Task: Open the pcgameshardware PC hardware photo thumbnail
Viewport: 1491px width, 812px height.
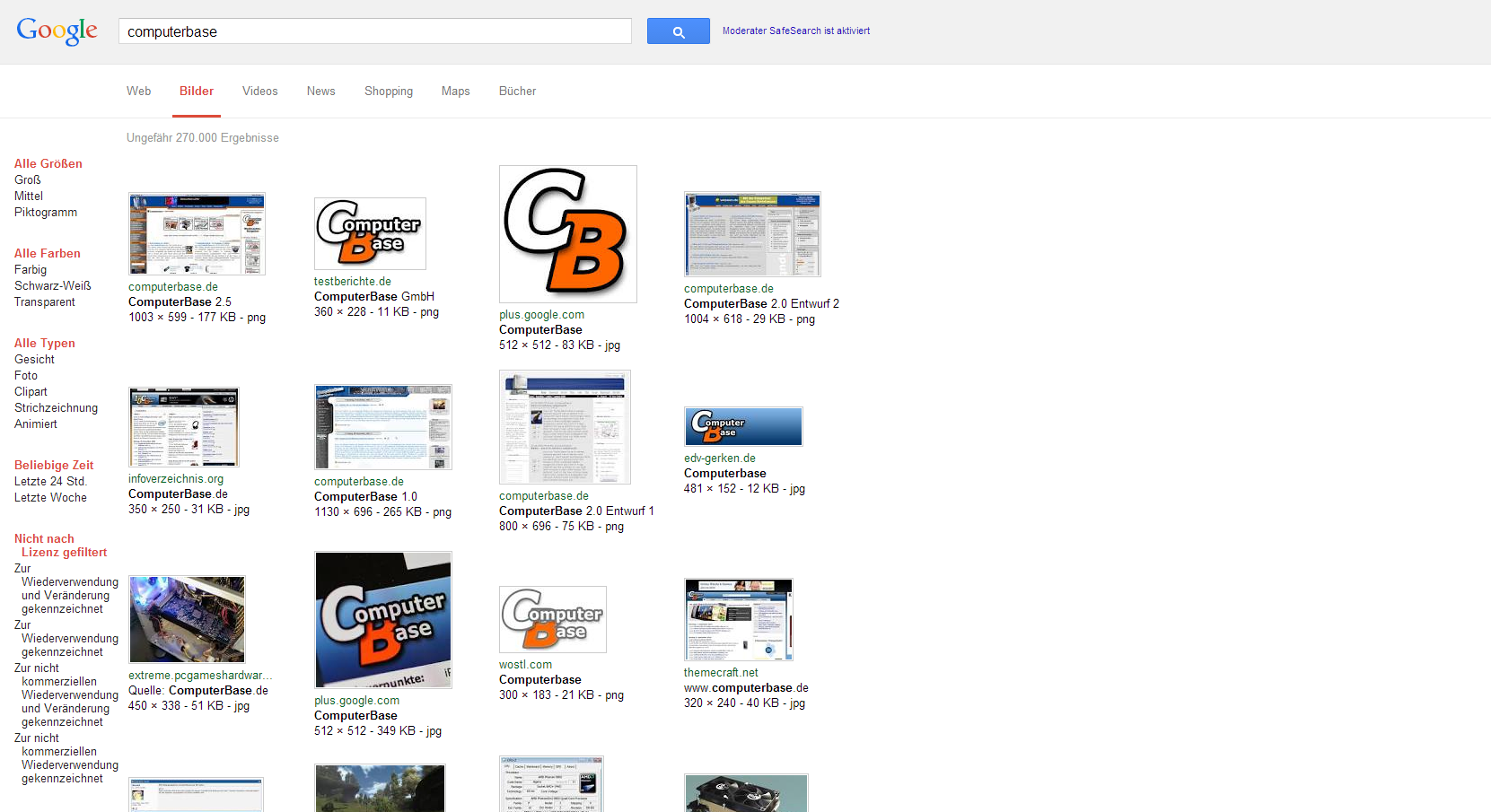Action: point(187,620)
